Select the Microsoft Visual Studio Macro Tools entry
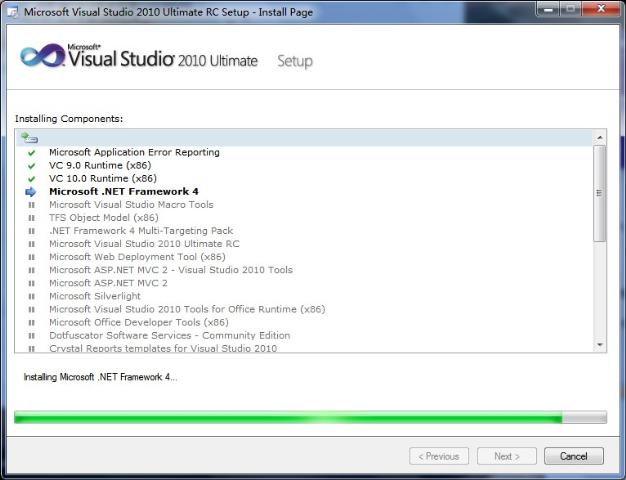The width and height of the screenshot is (626, 480). coord(131,204)
